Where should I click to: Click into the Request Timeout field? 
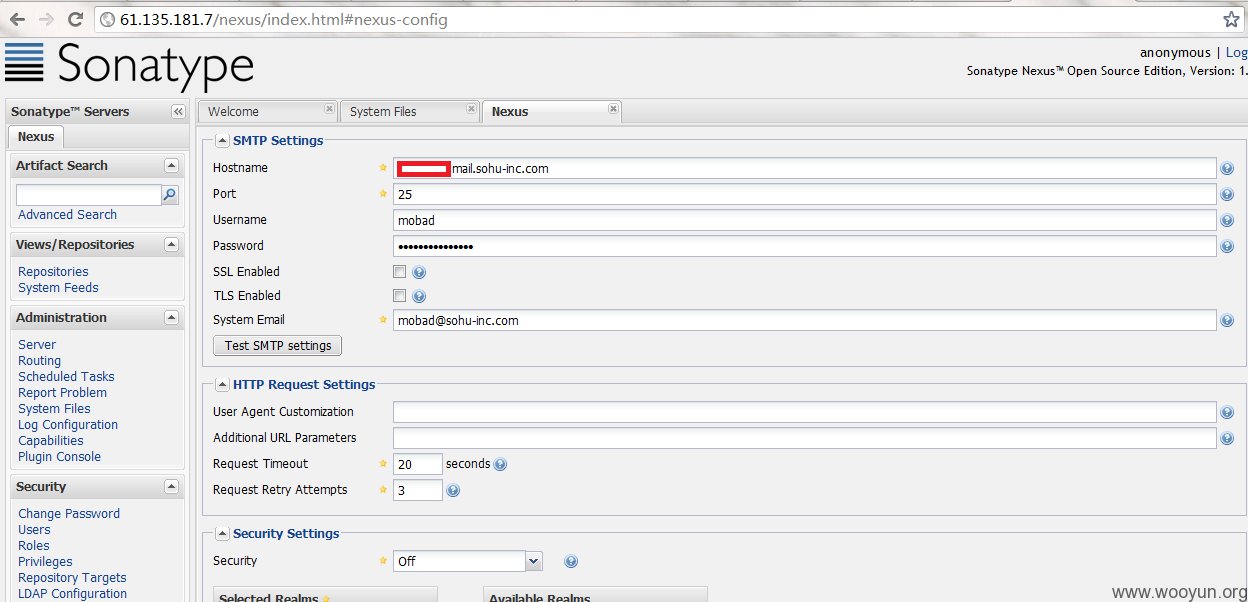(418, 464)
